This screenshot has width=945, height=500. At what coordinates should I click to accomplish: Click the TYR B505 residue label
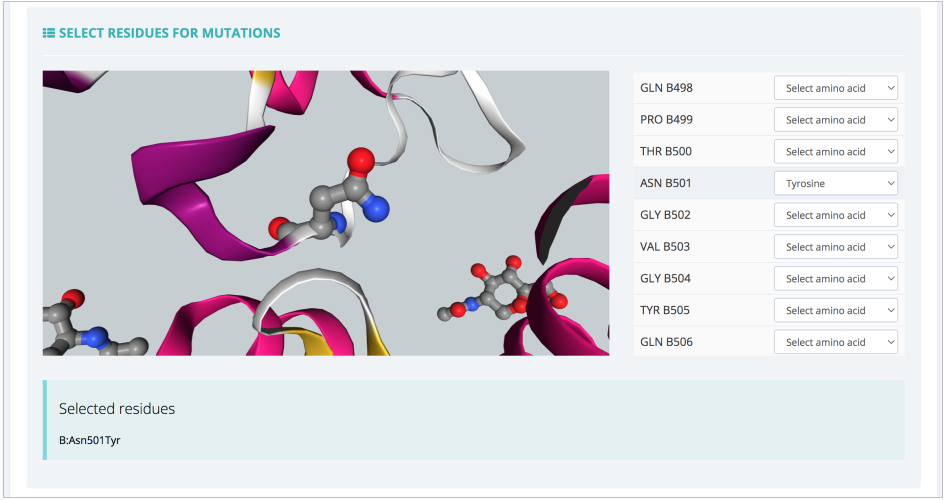point(665,311)
